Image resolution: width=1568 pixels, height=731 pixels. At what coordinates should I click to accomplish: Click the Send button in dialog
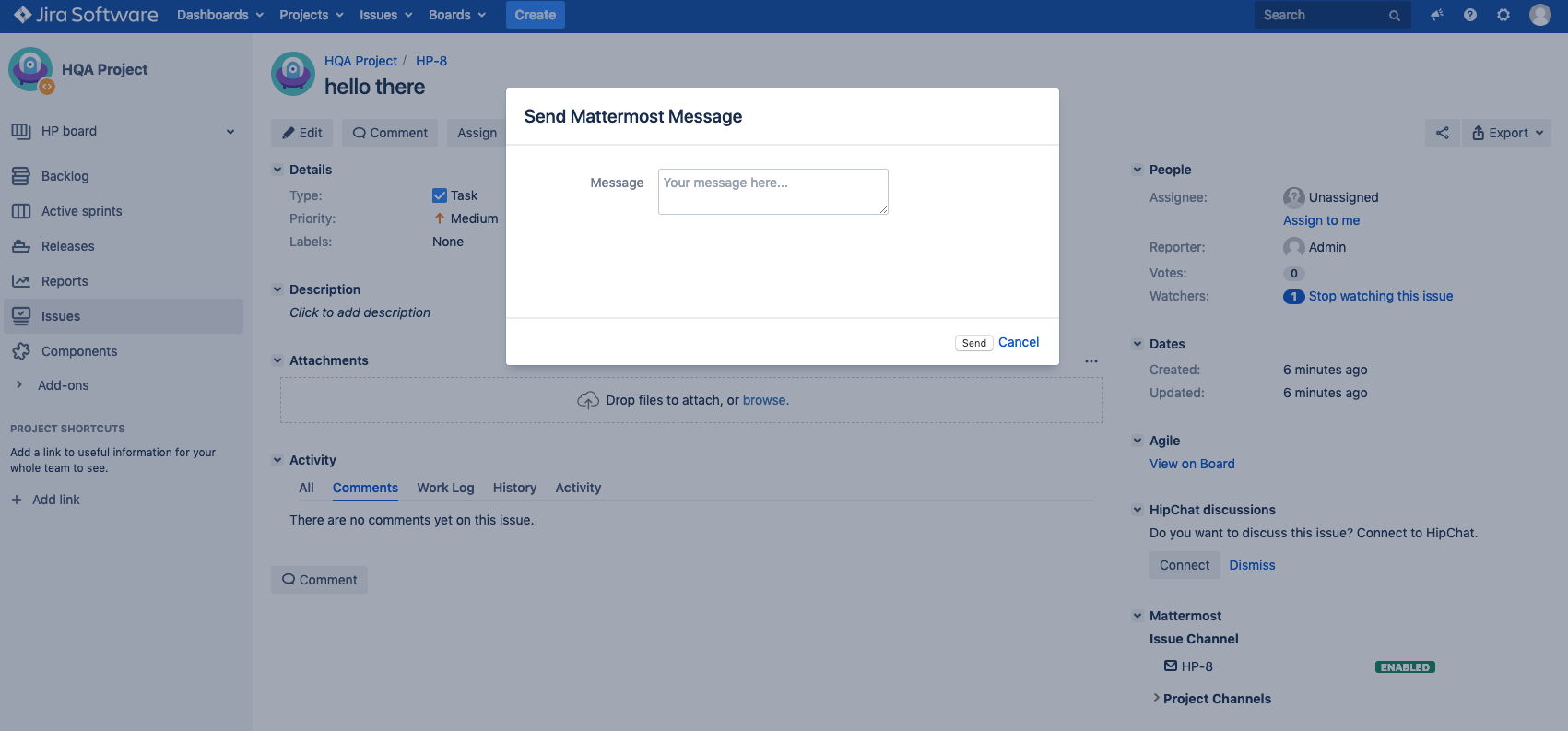(973, 343)
